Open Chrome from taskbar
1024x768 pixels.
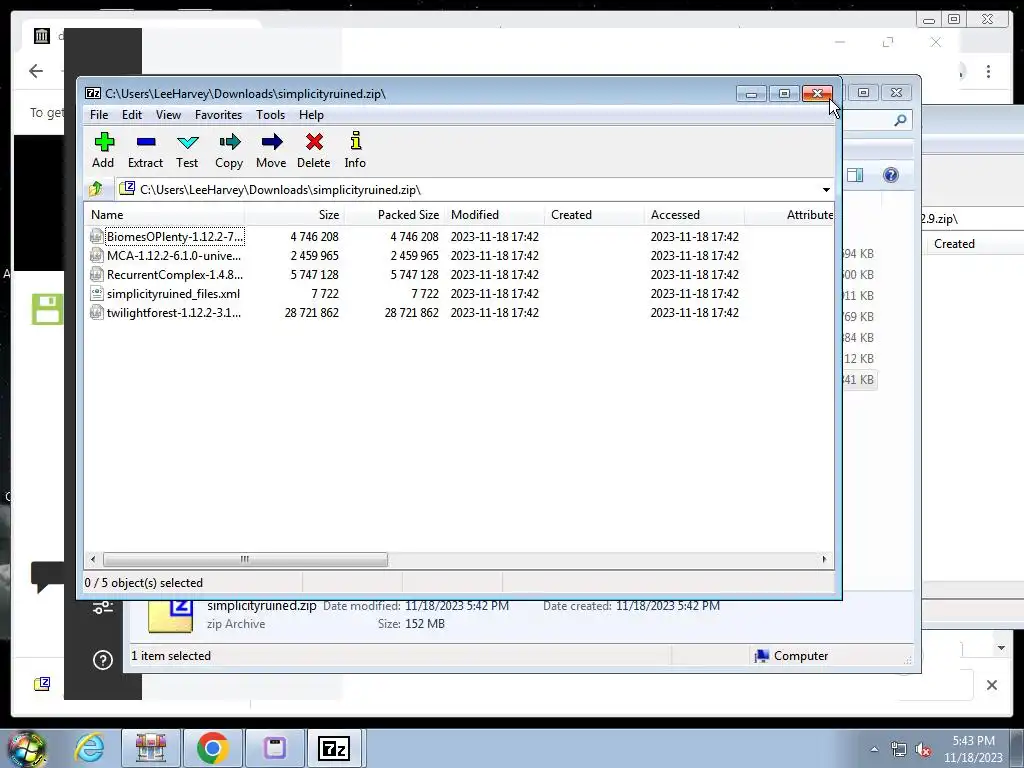[x=212, y=748]
